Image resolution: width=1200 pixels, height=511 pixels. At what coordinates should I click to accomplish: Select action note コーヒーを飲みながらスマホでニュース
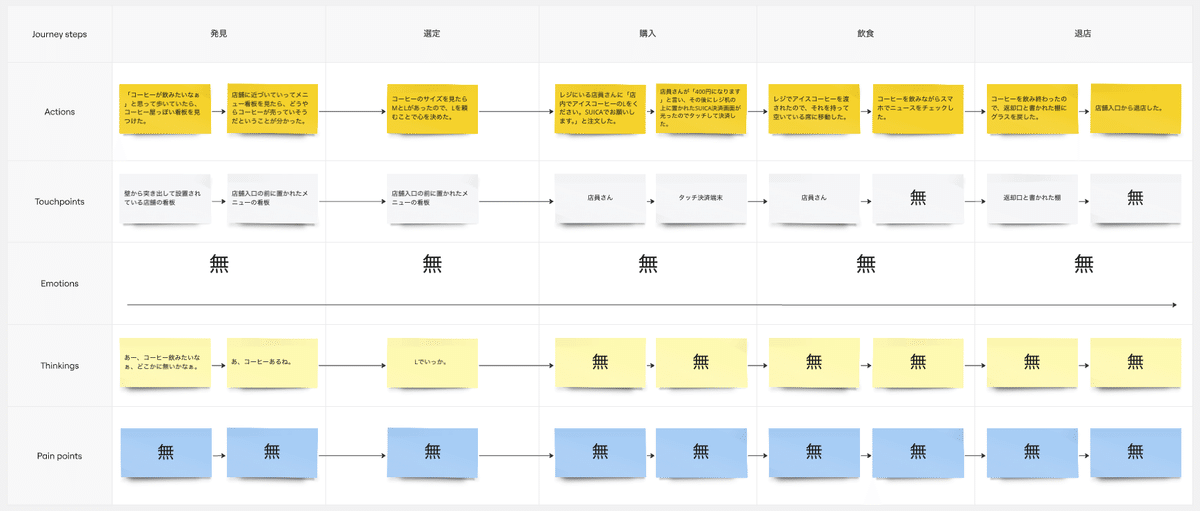[x=918, y=108]
